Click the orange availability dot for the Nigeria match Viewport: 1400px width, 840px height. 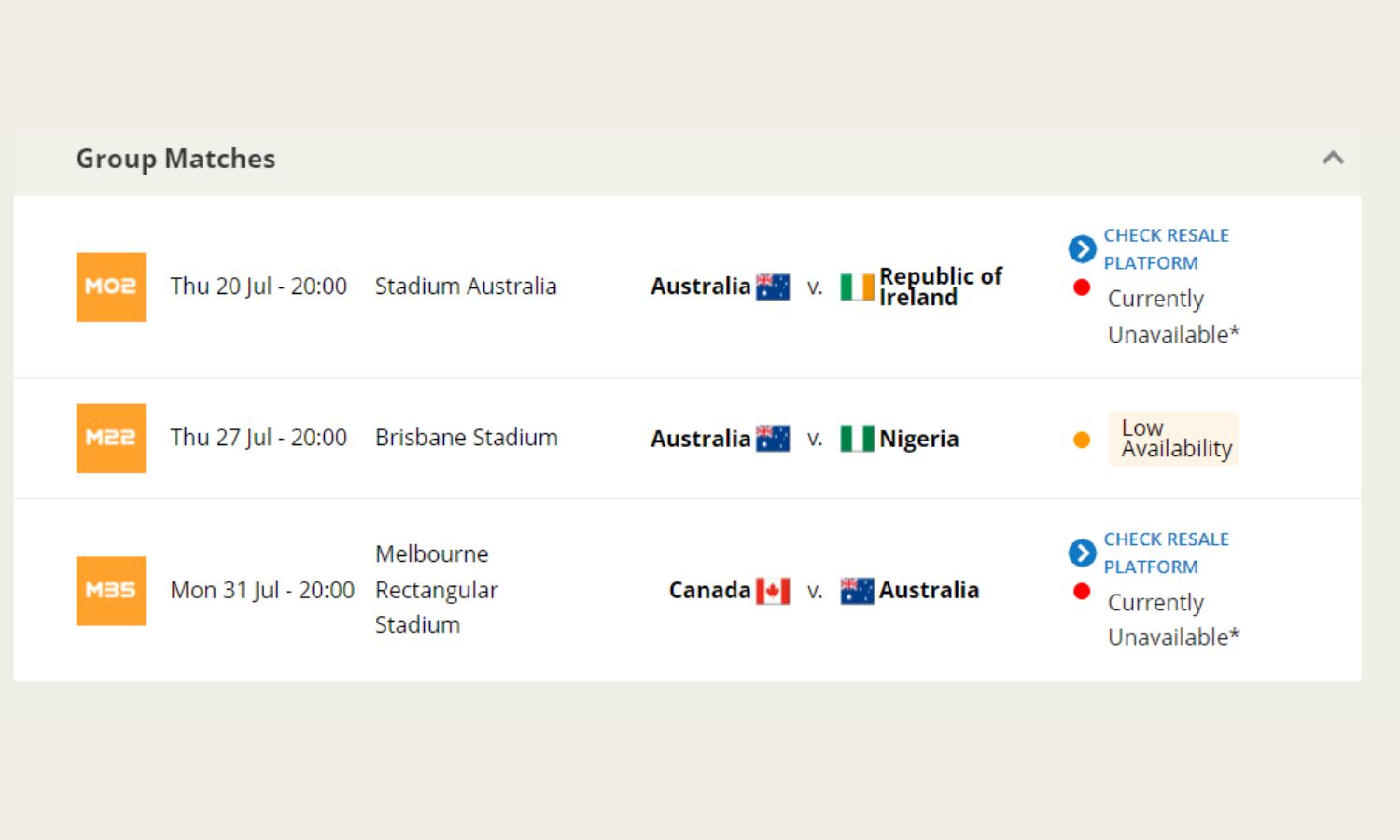[1082, 438]
